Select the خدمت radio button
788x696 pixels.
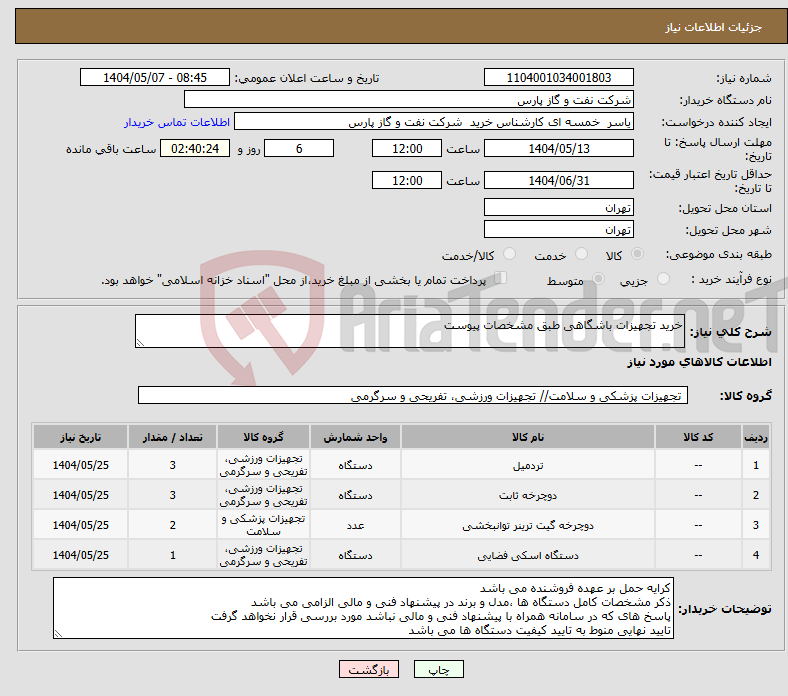pos(581,254)
